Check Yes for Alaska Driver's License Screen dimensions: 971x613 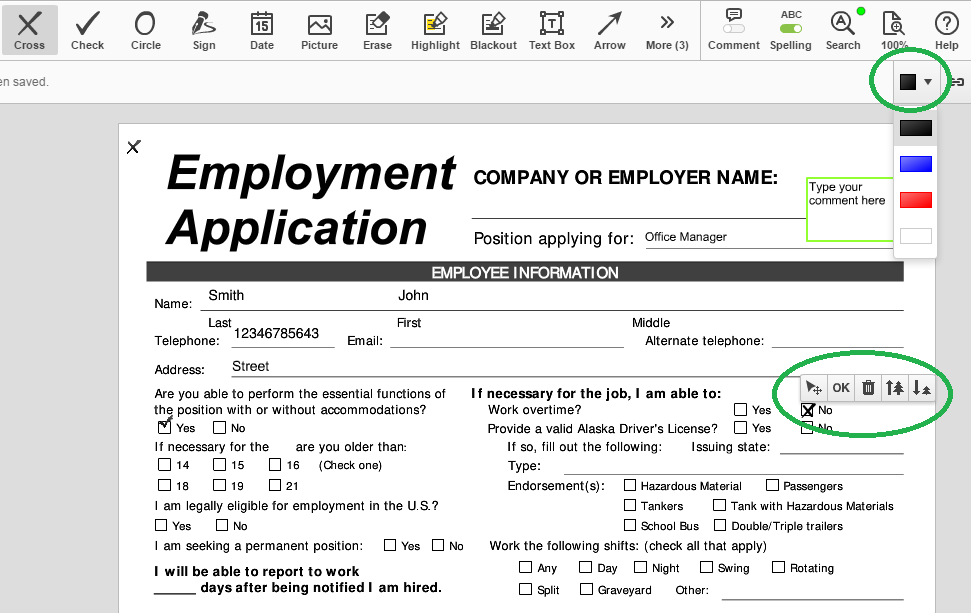coord(740,427)
